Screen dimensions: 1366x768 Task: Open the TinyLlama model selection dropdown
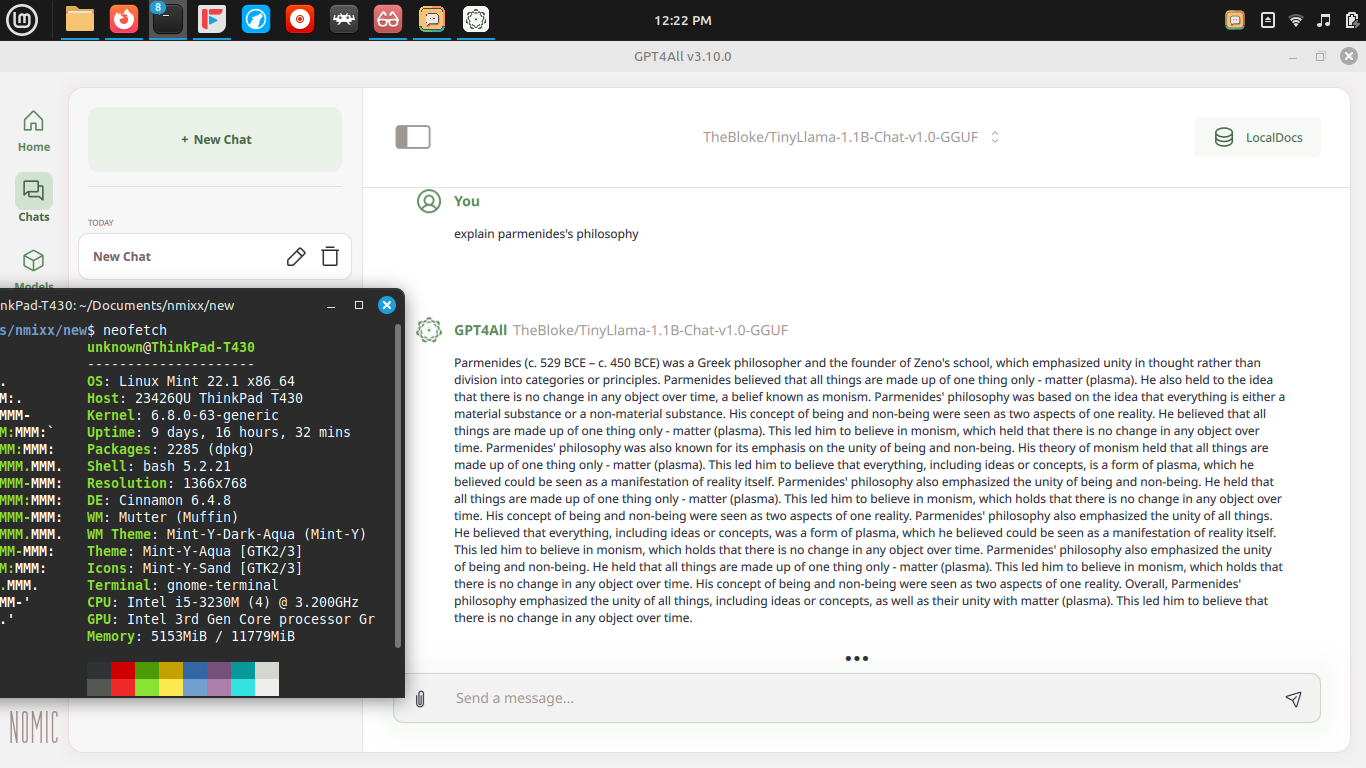(850, 137)
